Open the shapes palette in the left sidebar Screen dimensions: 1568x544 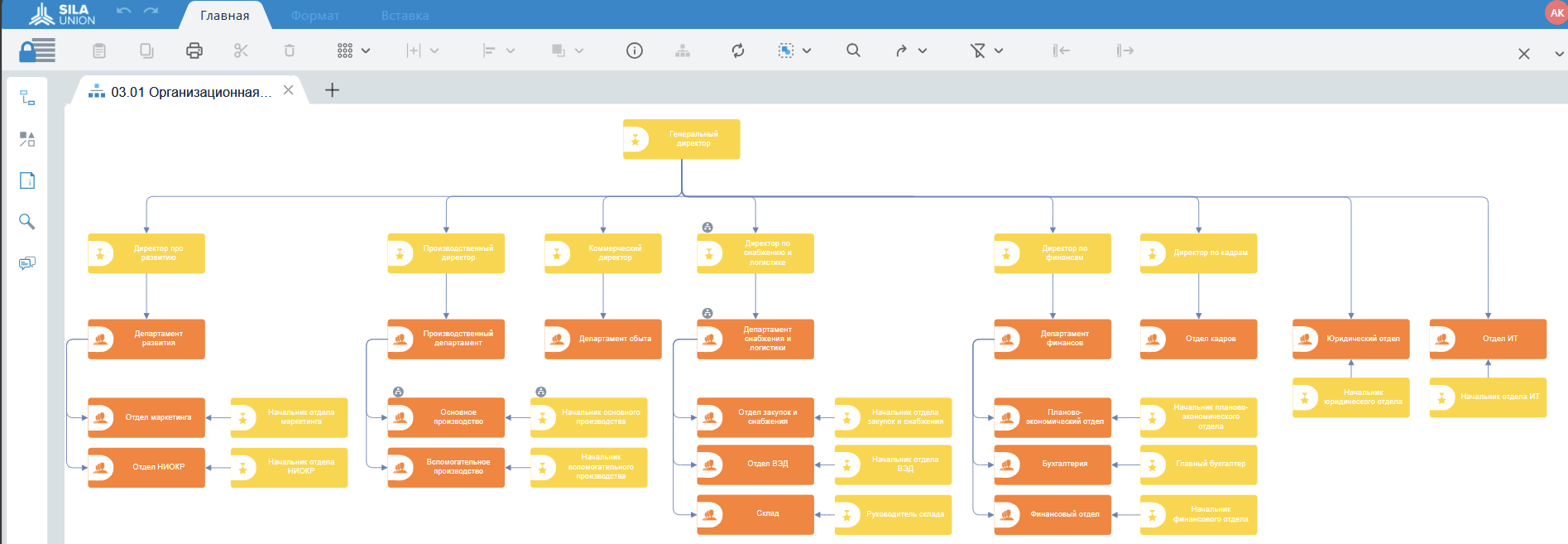27,139
